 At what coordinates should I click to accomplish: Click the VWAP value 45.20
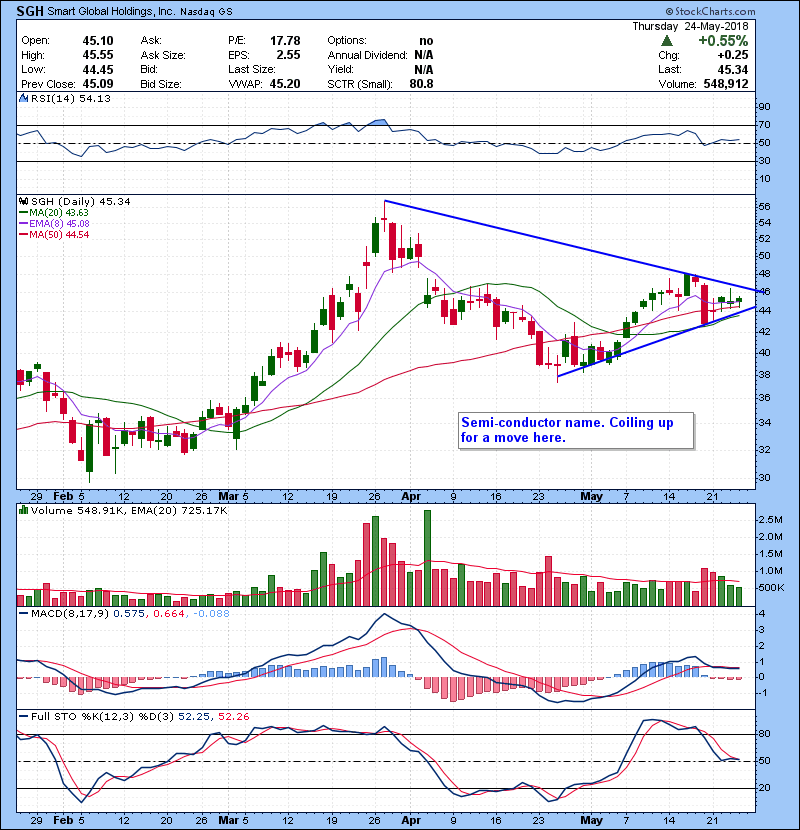coord(285,84)
